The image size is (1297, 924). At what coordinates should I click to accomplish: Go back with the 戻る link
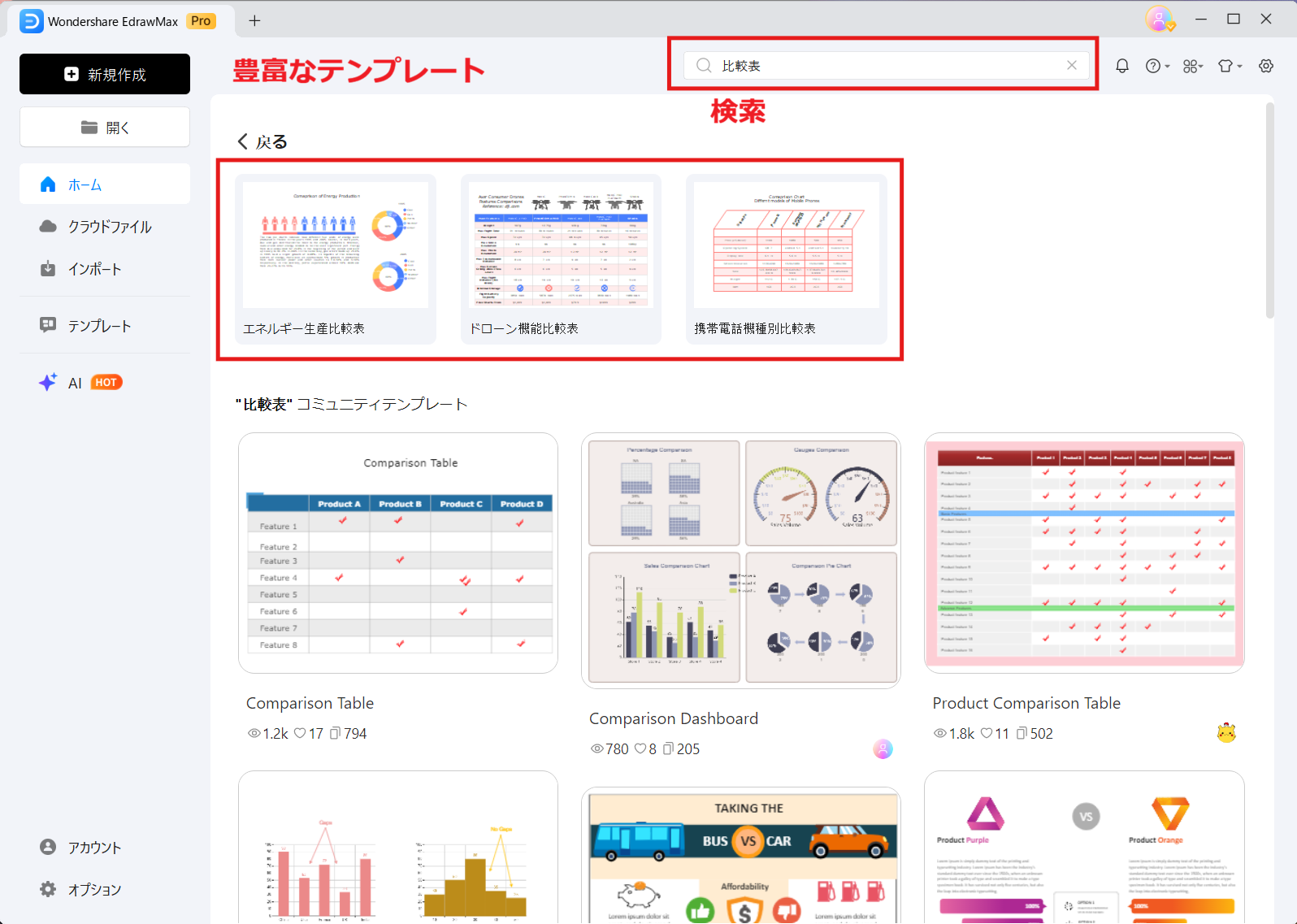click(x=262, y=141)
